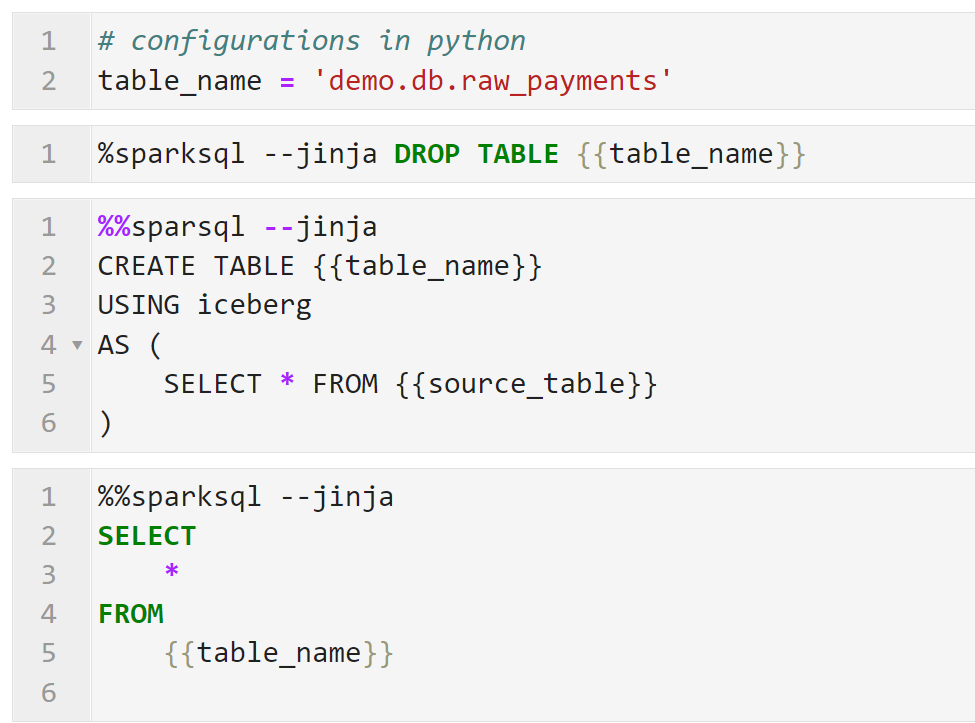Click the purple asterisk in last cell

click(172, 574)
